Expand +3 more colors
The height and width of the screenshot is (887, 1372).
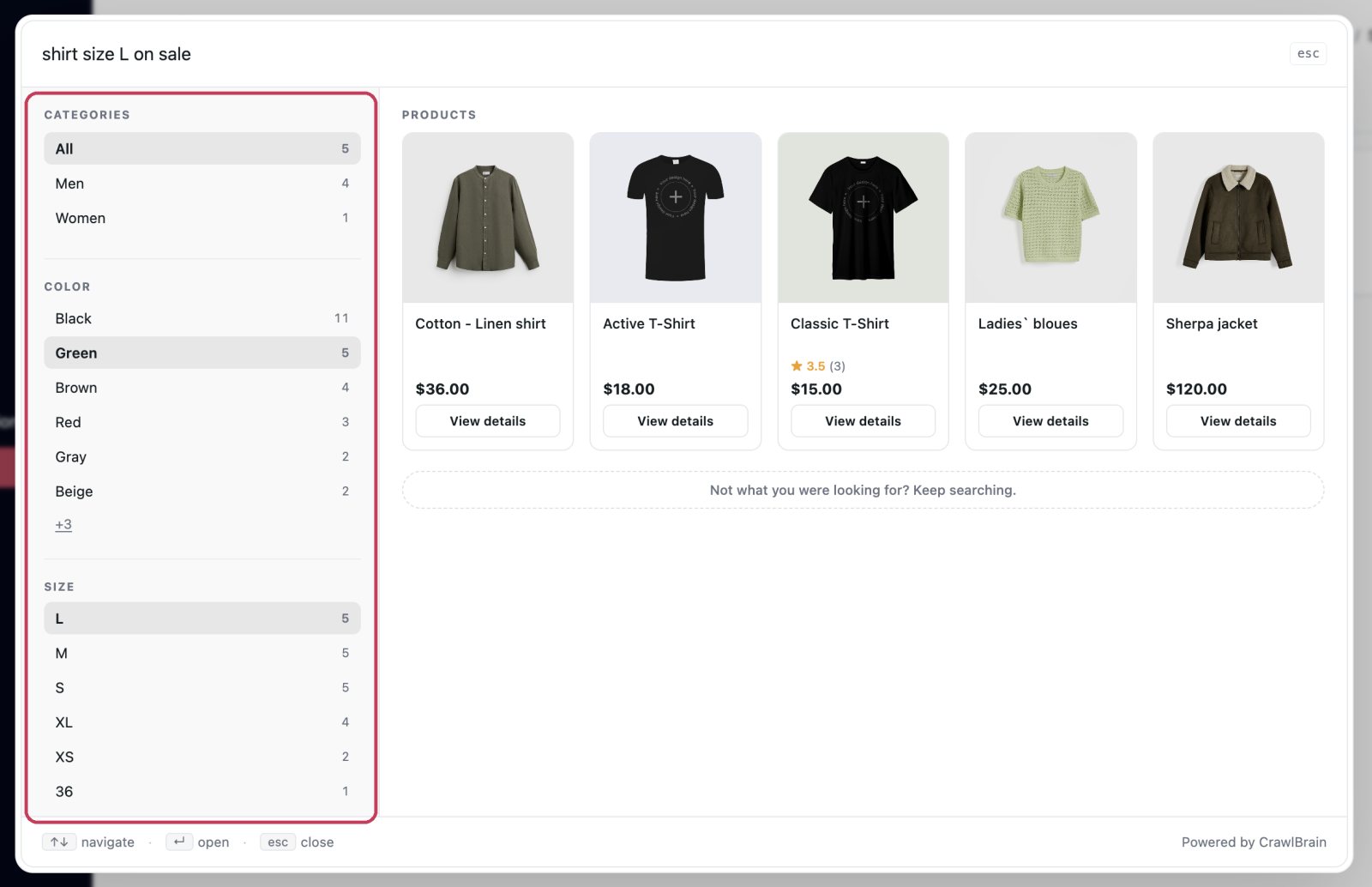63,524
